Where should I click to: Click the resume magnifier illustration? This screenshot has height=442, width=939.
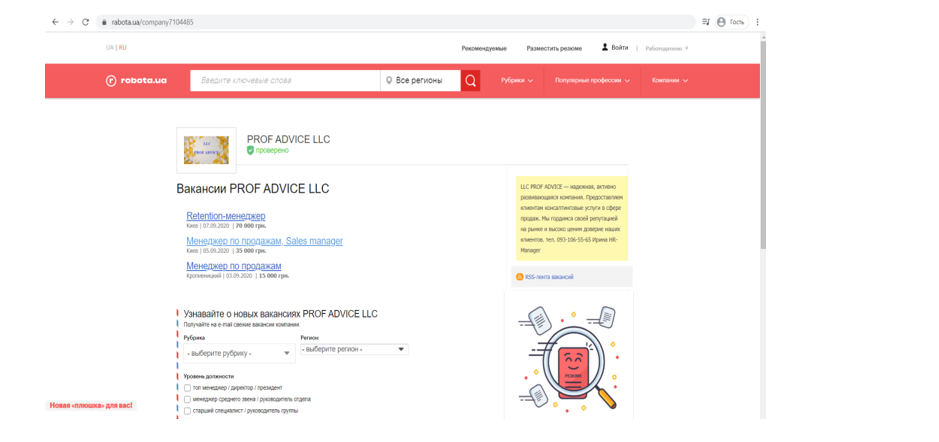568,361
